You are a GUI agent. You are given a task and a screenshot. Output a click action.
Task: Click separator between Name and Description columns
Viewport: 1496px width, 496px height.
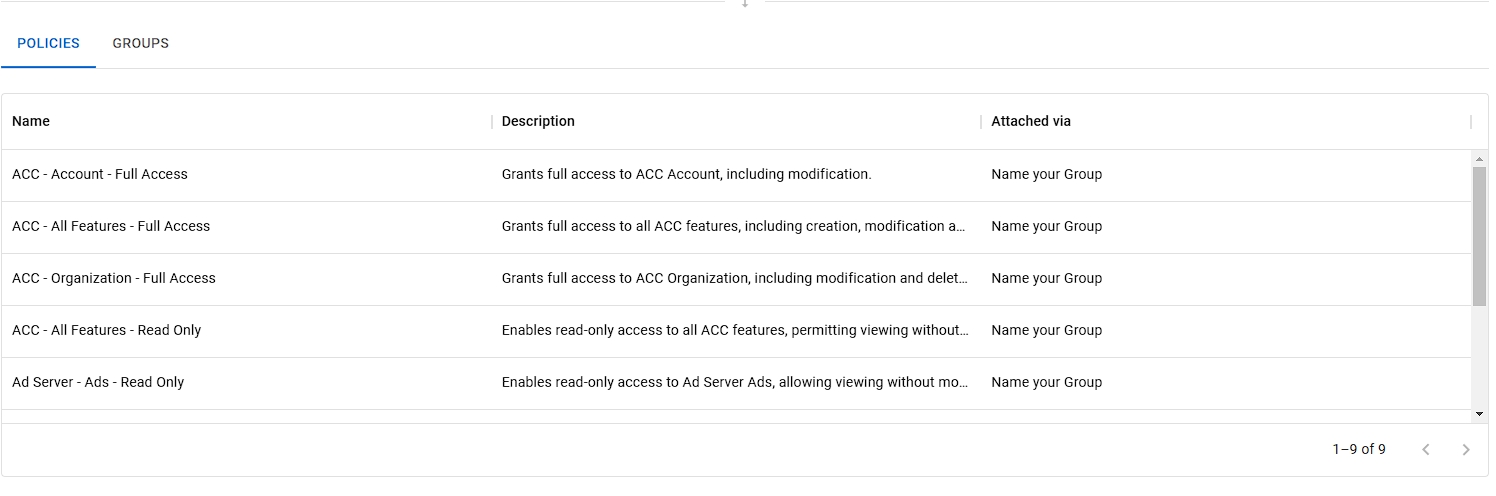[492, 122]
